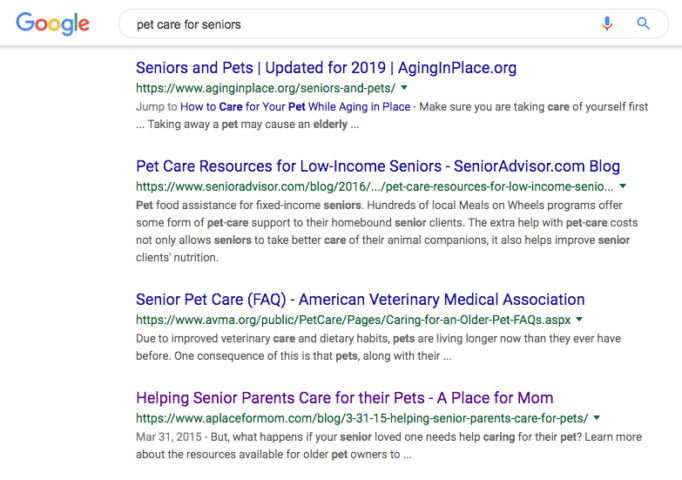This screenshot has width=682, height=480.
Task: Start voice search with microphone icon
Action: click(x=607, y=23)
